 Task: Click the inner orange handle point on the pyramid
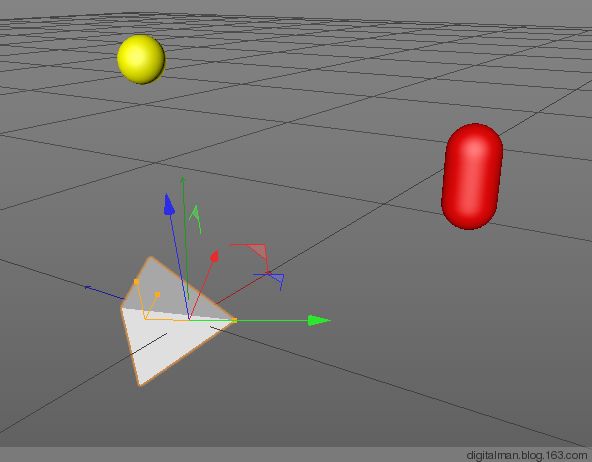[x=157, y=294]
